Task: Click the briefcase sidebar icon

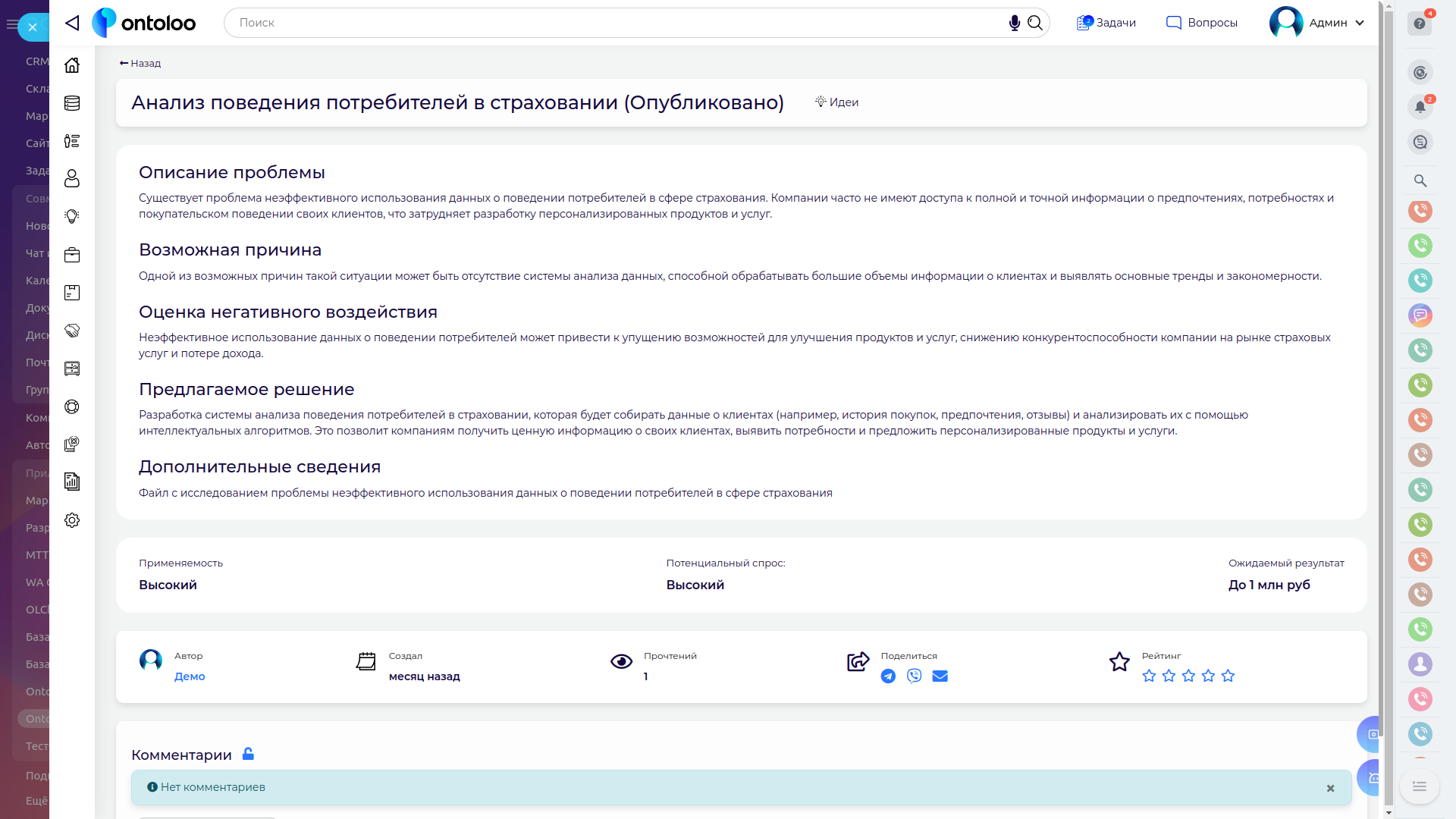Action: pyautogui.click(x=72, y=255)
